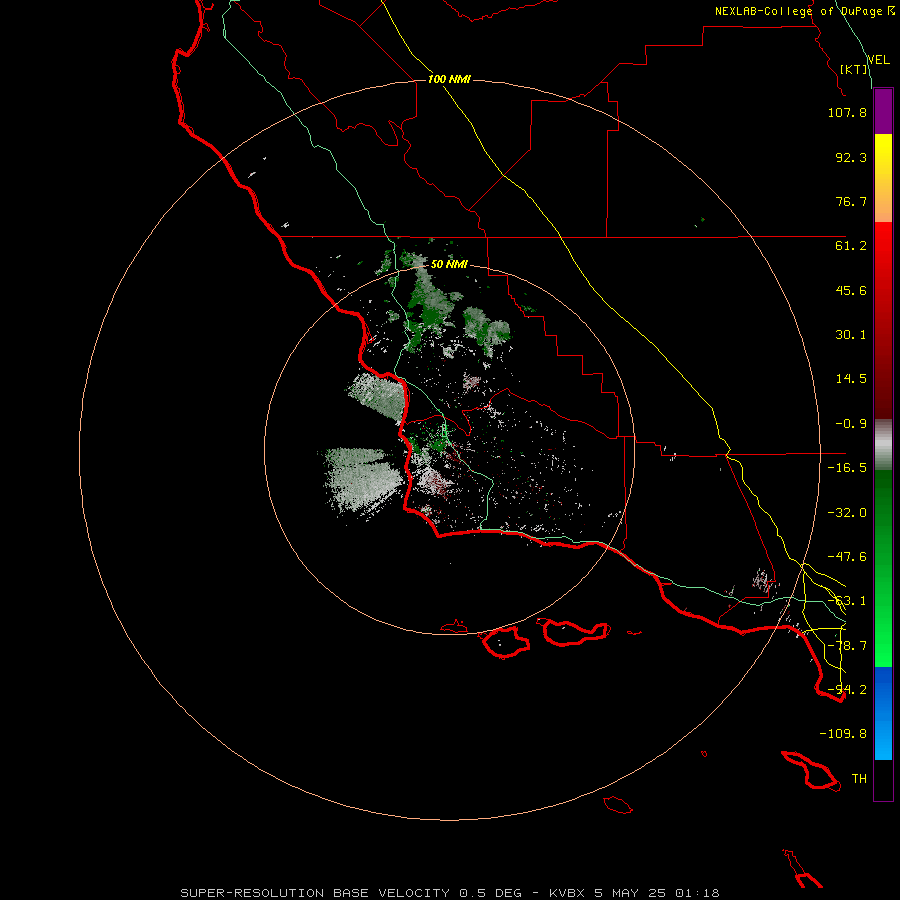Click the 92.3 velocity scale value
This screenshot has height=900, width=900.
[x=851, y=157]
